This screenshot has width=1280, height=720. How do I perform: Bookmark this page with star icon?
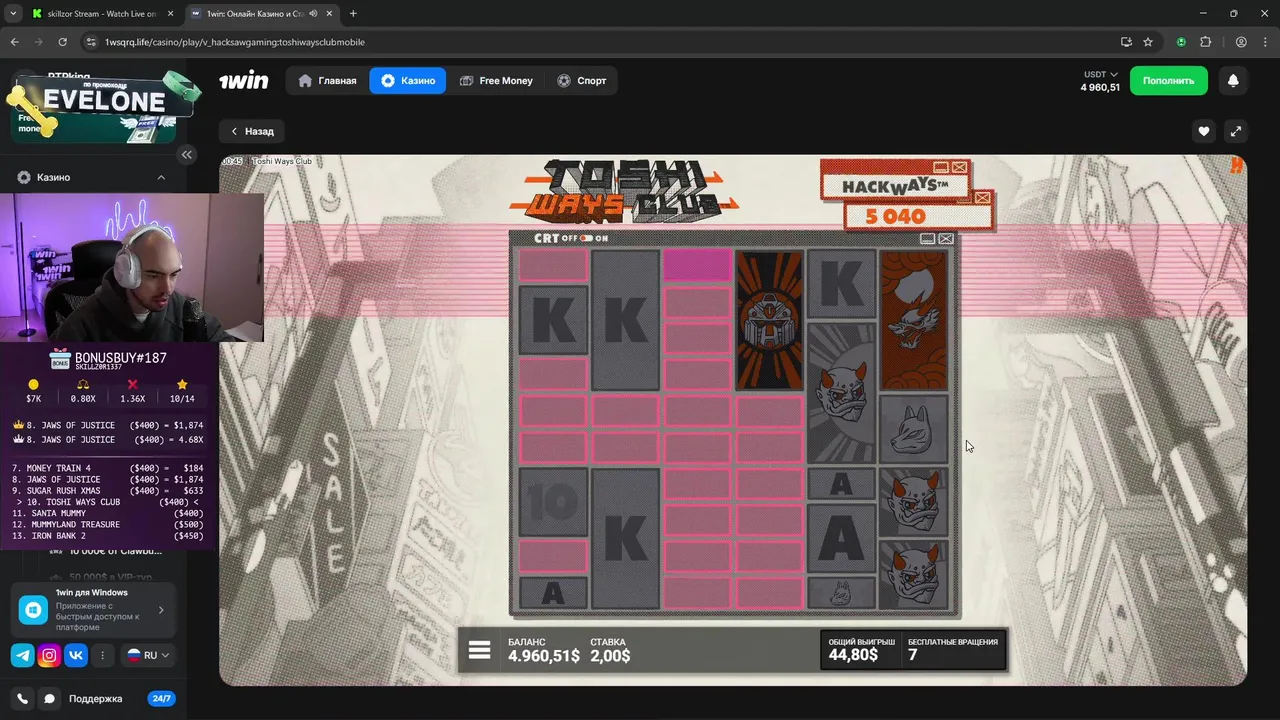(1148, 42)
